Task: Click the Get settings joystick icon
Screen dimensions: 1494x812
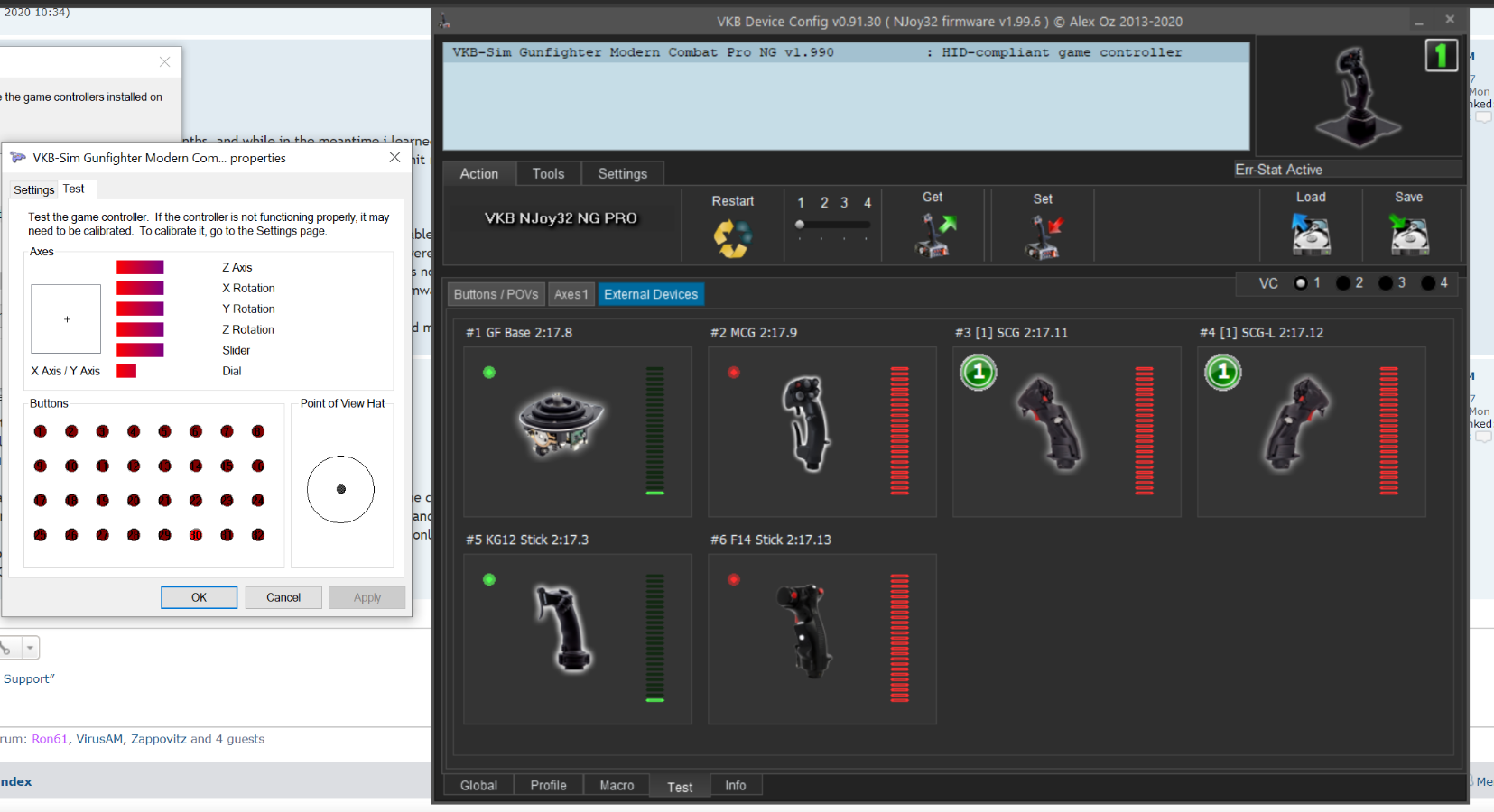Action: pos(933,235)
